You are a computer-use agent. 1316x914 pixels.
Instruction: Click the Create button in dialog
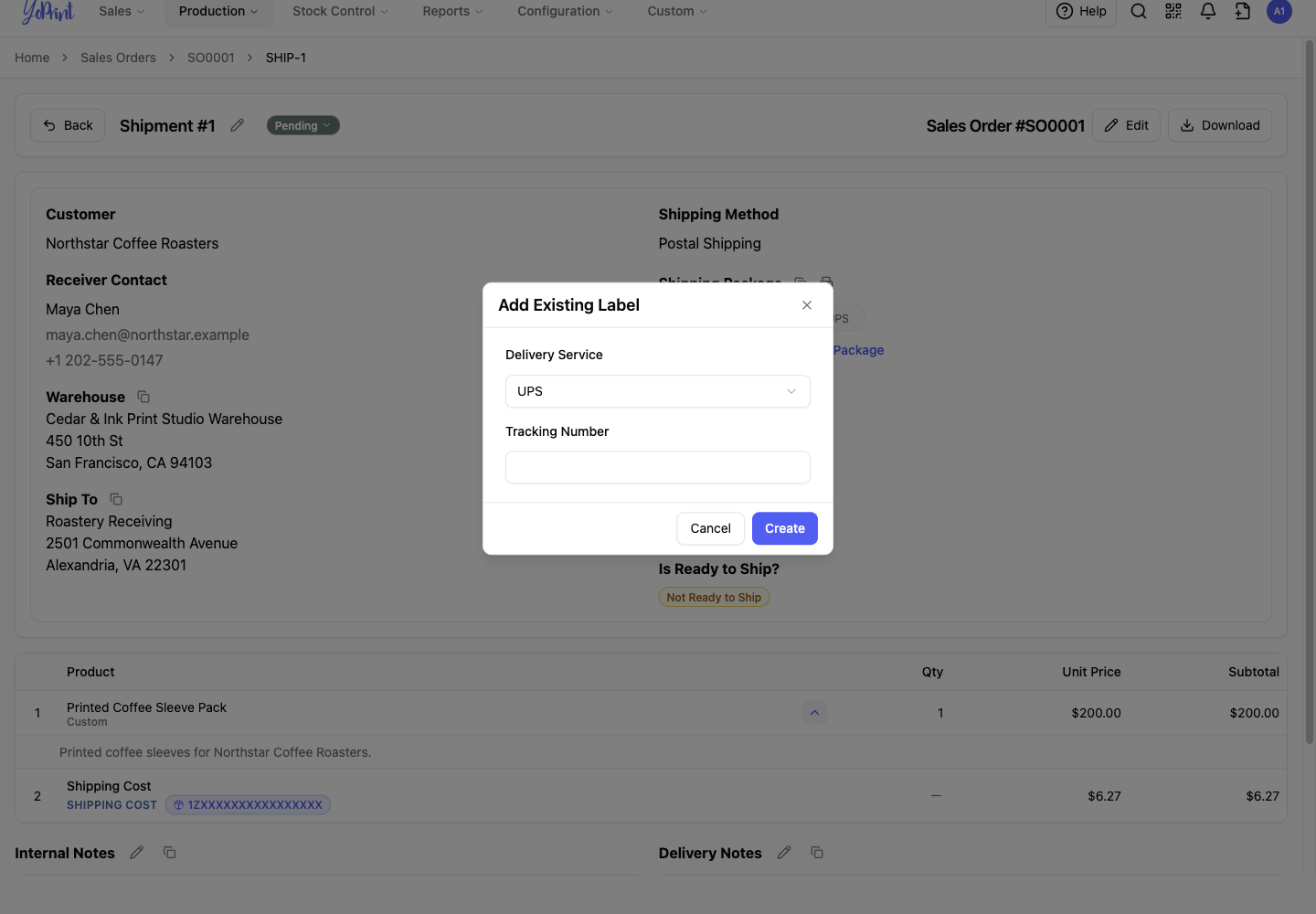pyautogui.click(x=785, y=528)
